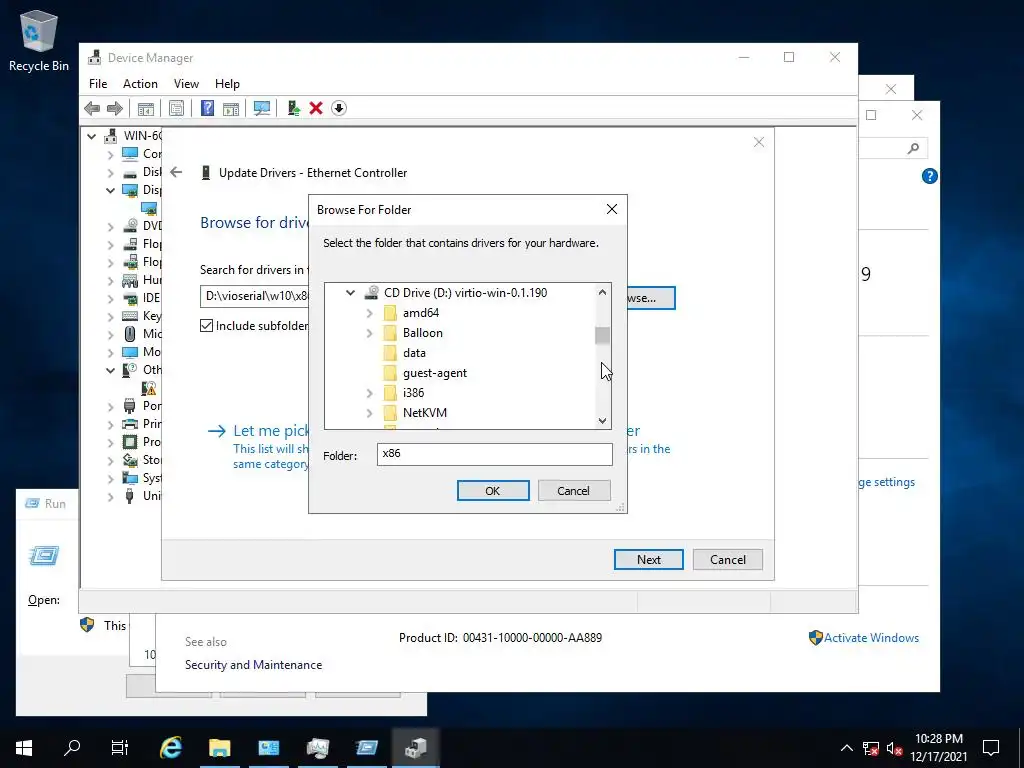The image size is (1024, 768).
Task: Open the View menu in Device Manager
Action: tap(186, 84)
